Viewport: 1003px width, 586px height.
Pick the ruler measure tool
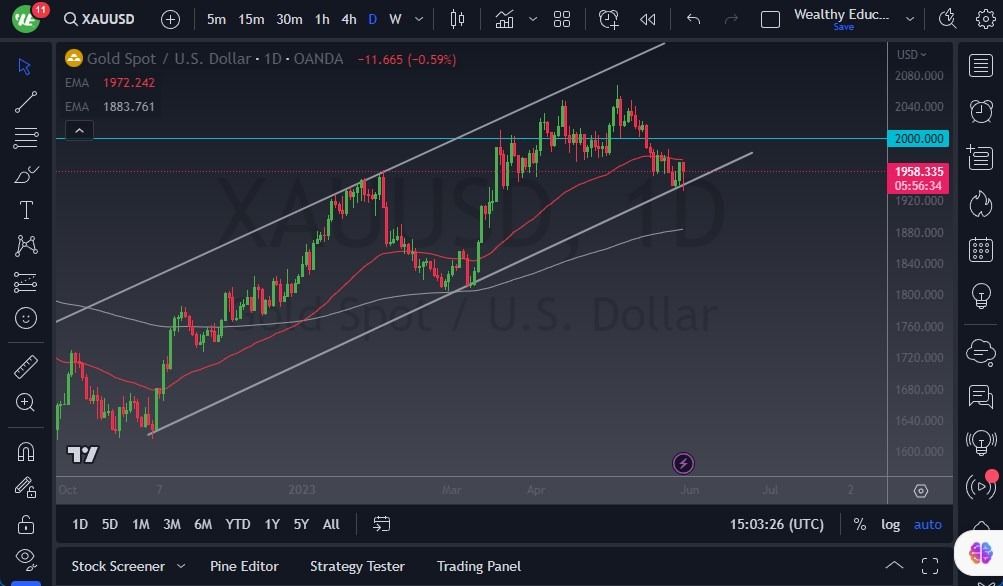[x=26, y=367]
